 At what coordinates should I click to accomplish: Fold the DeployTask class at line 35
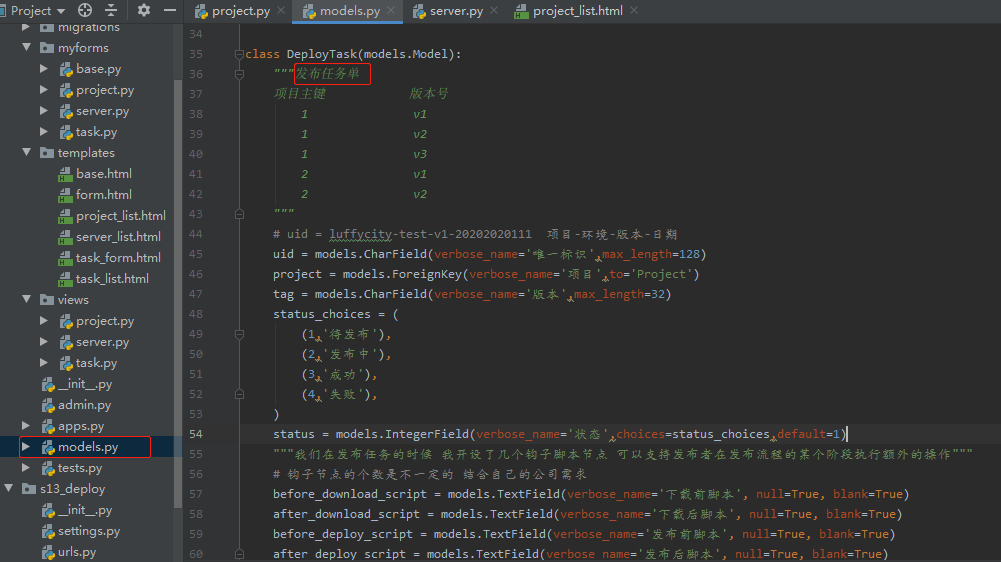(x=239, y=54)
